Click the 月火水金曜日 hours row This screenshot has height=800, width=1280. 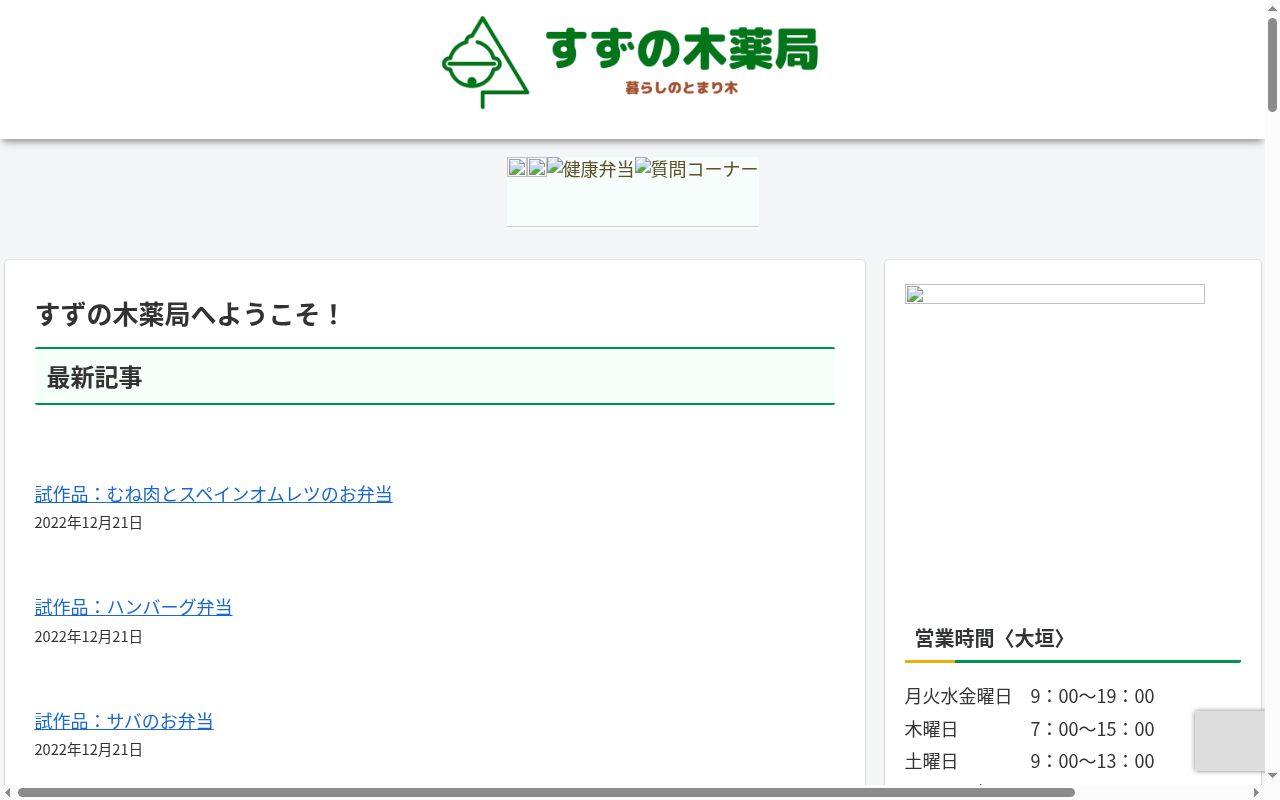(1030, 696)
